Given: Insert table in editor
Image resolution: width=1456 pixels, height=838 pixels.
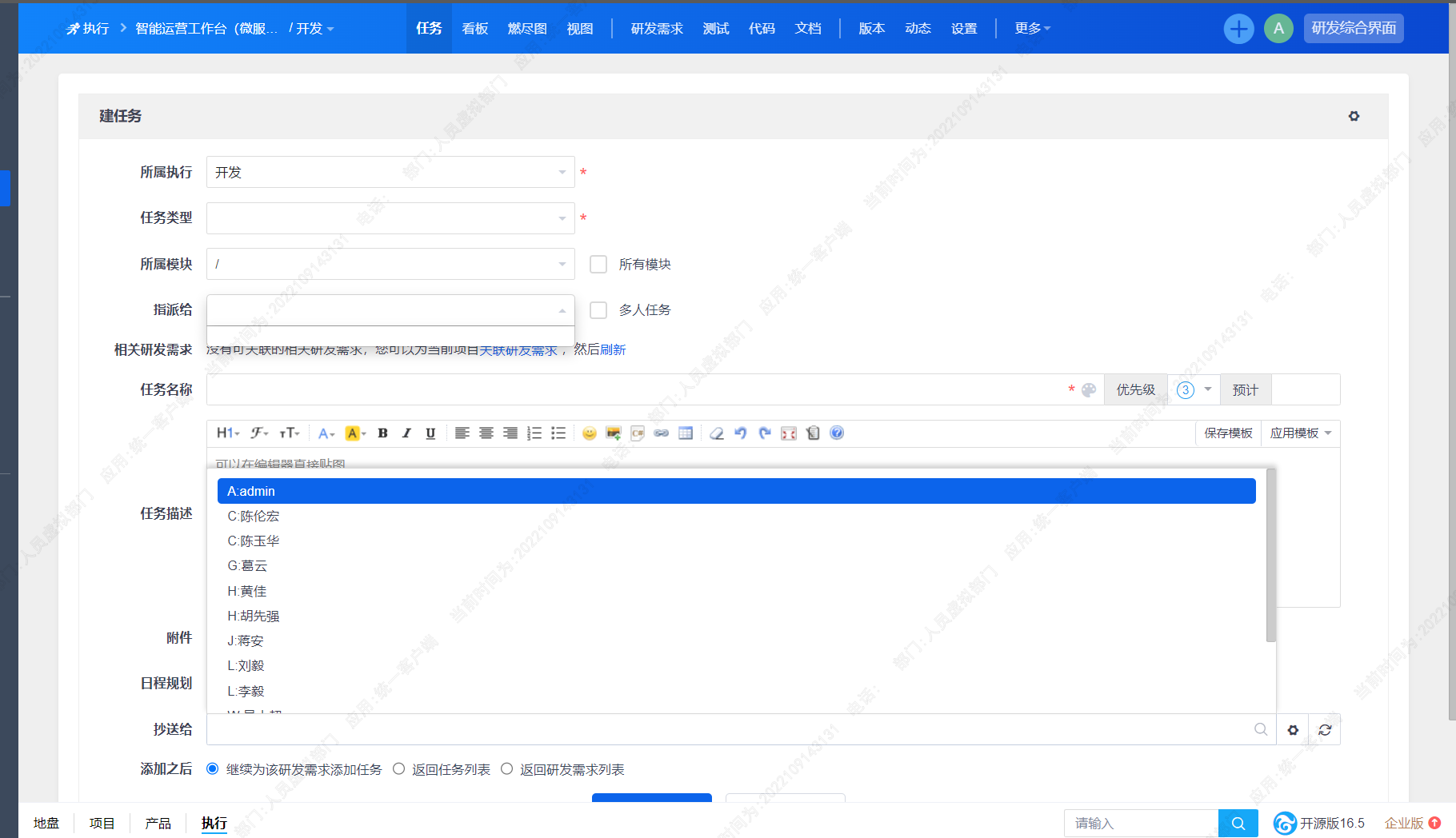Looking at the screenshot, I should point(686,433).
